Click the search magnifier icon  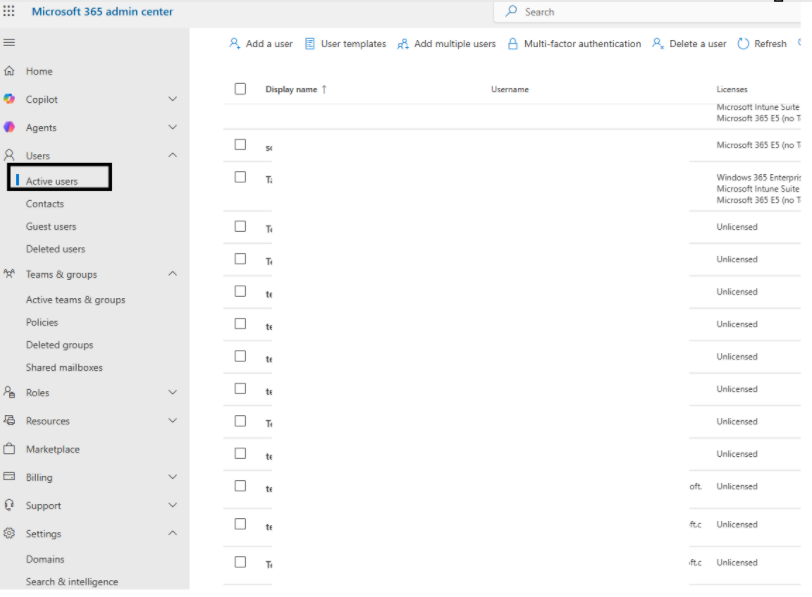pos(511,11)
